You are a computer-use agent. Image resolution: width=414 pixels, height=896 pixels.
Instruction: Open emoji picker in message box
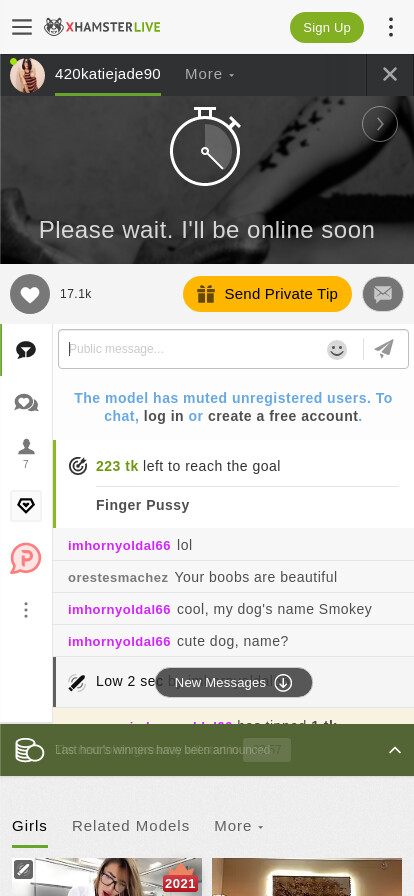click(x=337, y=349)
